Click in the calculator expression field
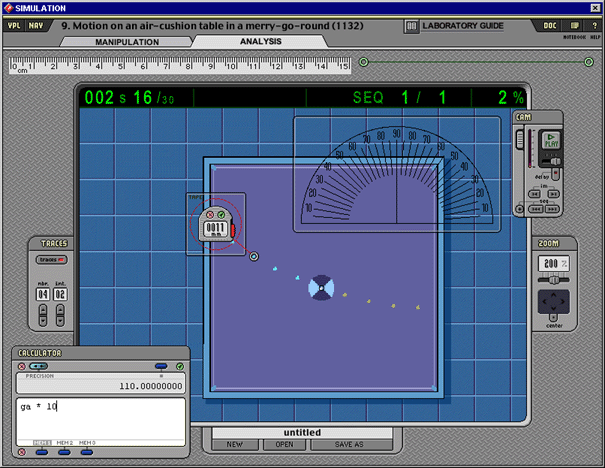The image size is (605, 468). 100,418
